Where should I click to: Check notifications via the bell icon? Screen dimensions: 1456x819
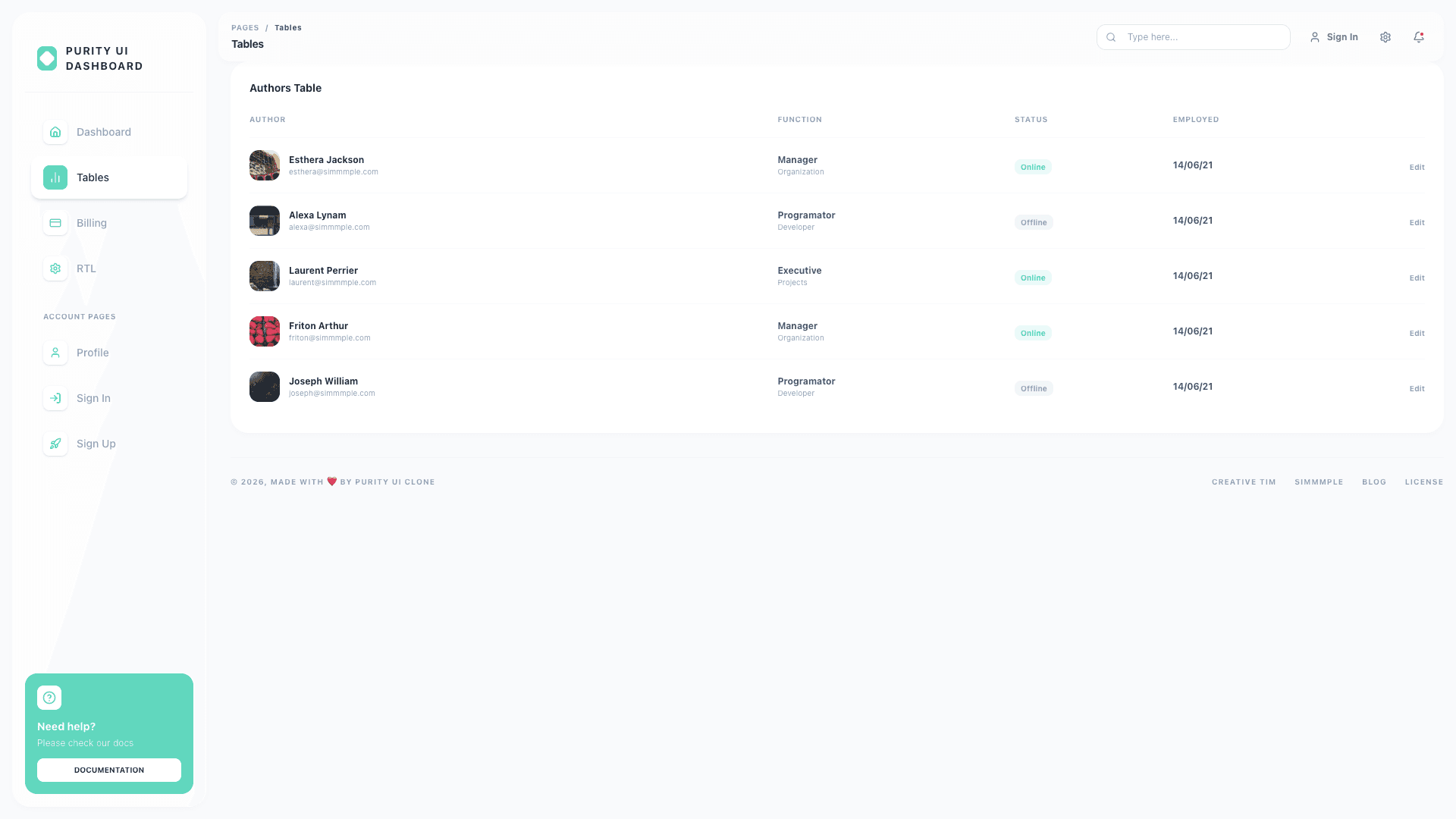coord(1418,36)
